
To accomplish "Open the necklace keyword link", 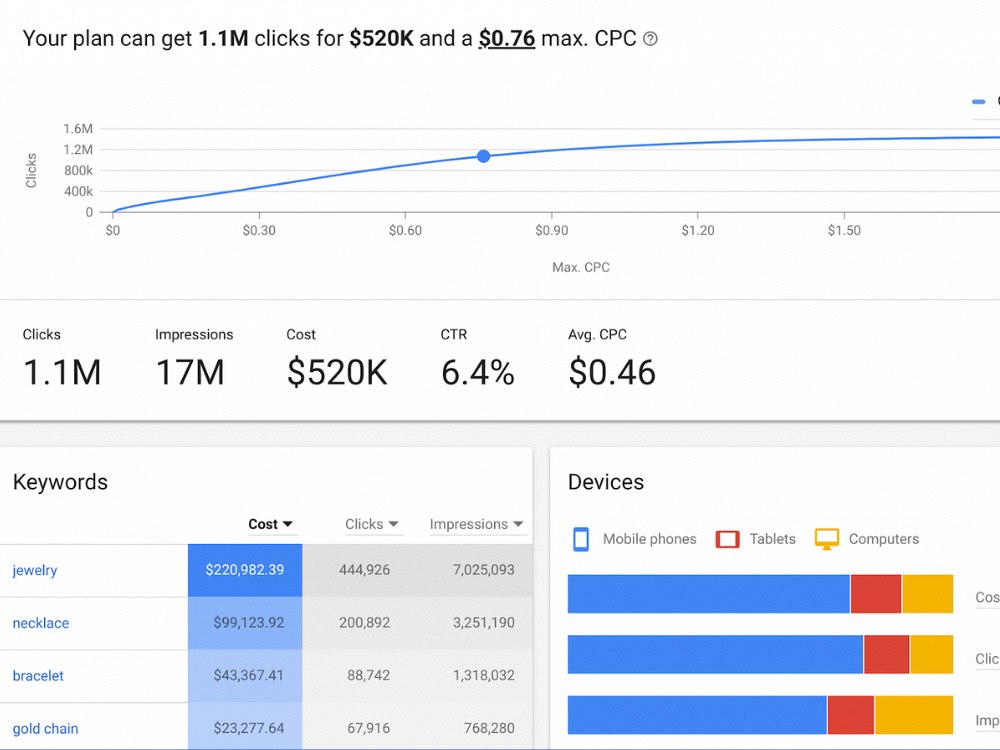I will coord(41,623).
